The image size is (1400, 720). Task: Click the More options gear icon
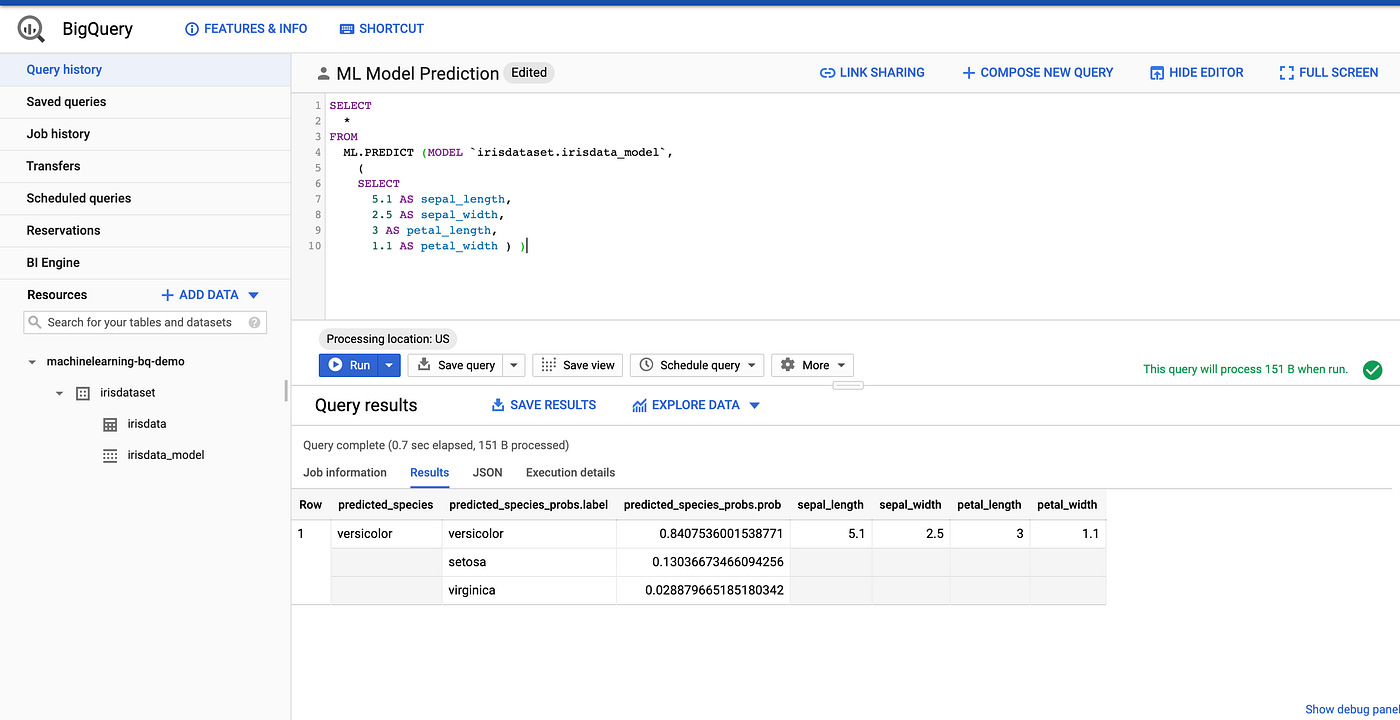click(790, 364)
